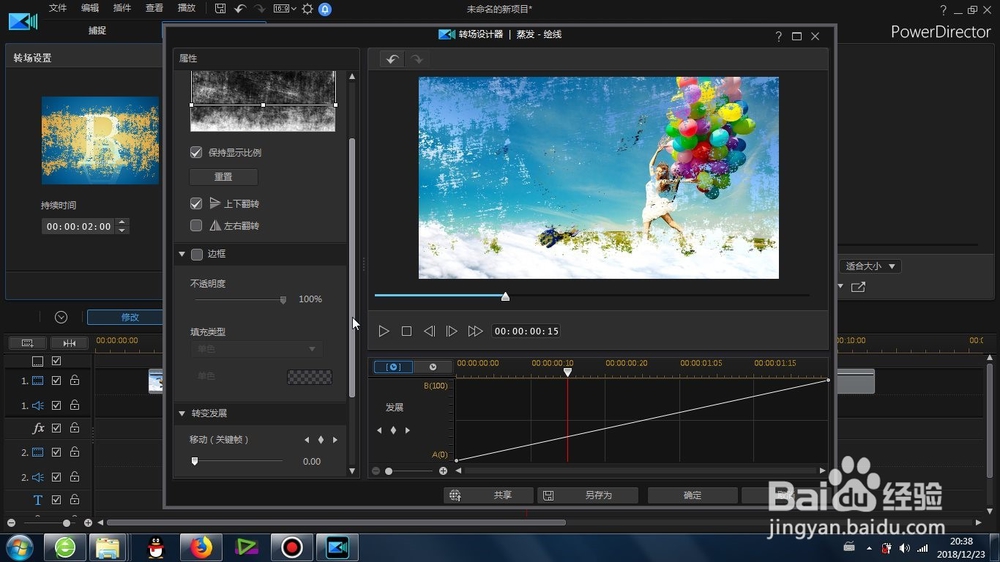Fit entire movie in timeline button
1000x562 pixels.
[x=69, y=343]
